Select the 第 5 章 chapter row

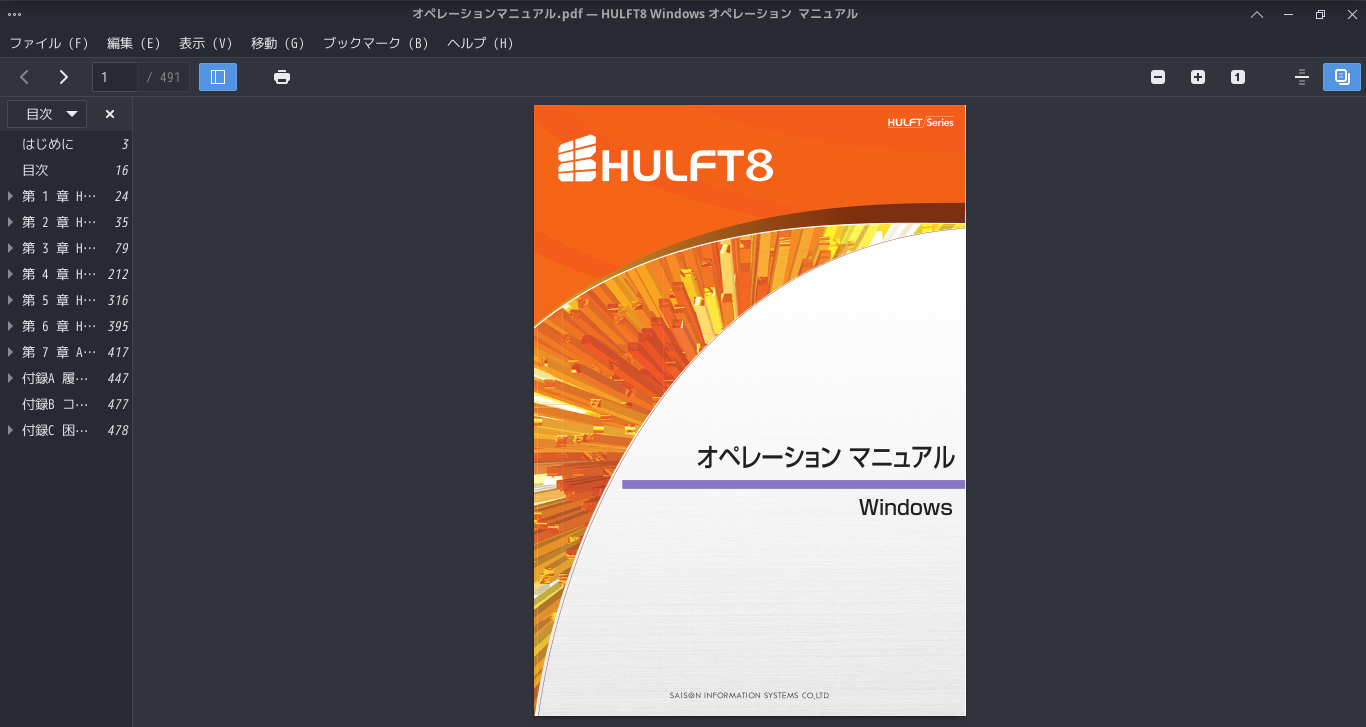(x=66, y=300)
